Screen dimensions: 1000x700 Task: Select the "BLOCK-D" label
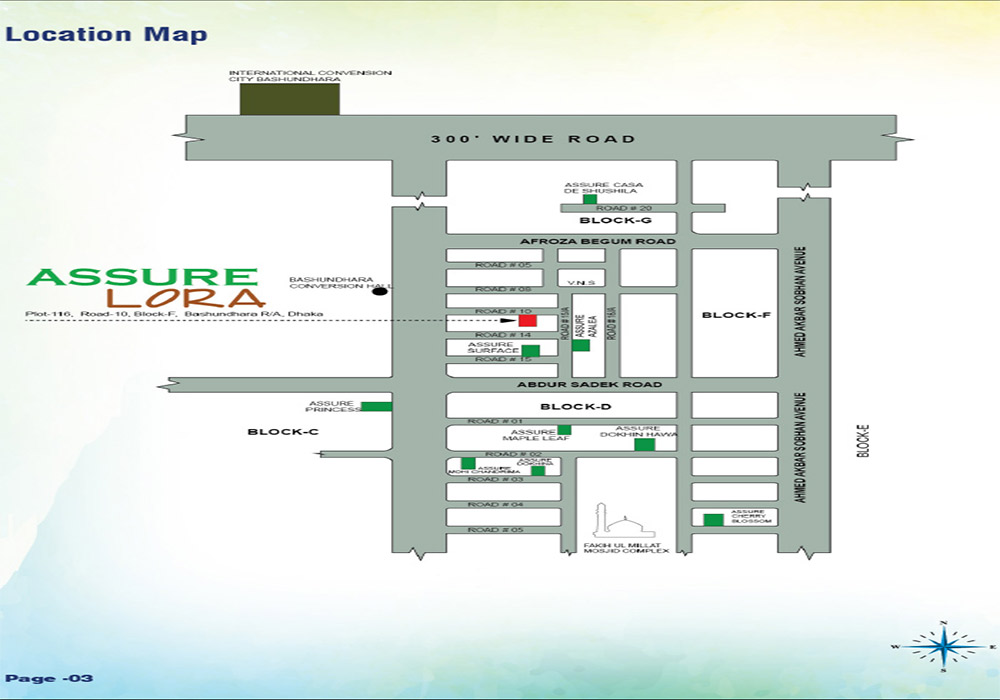click(576, 407)
